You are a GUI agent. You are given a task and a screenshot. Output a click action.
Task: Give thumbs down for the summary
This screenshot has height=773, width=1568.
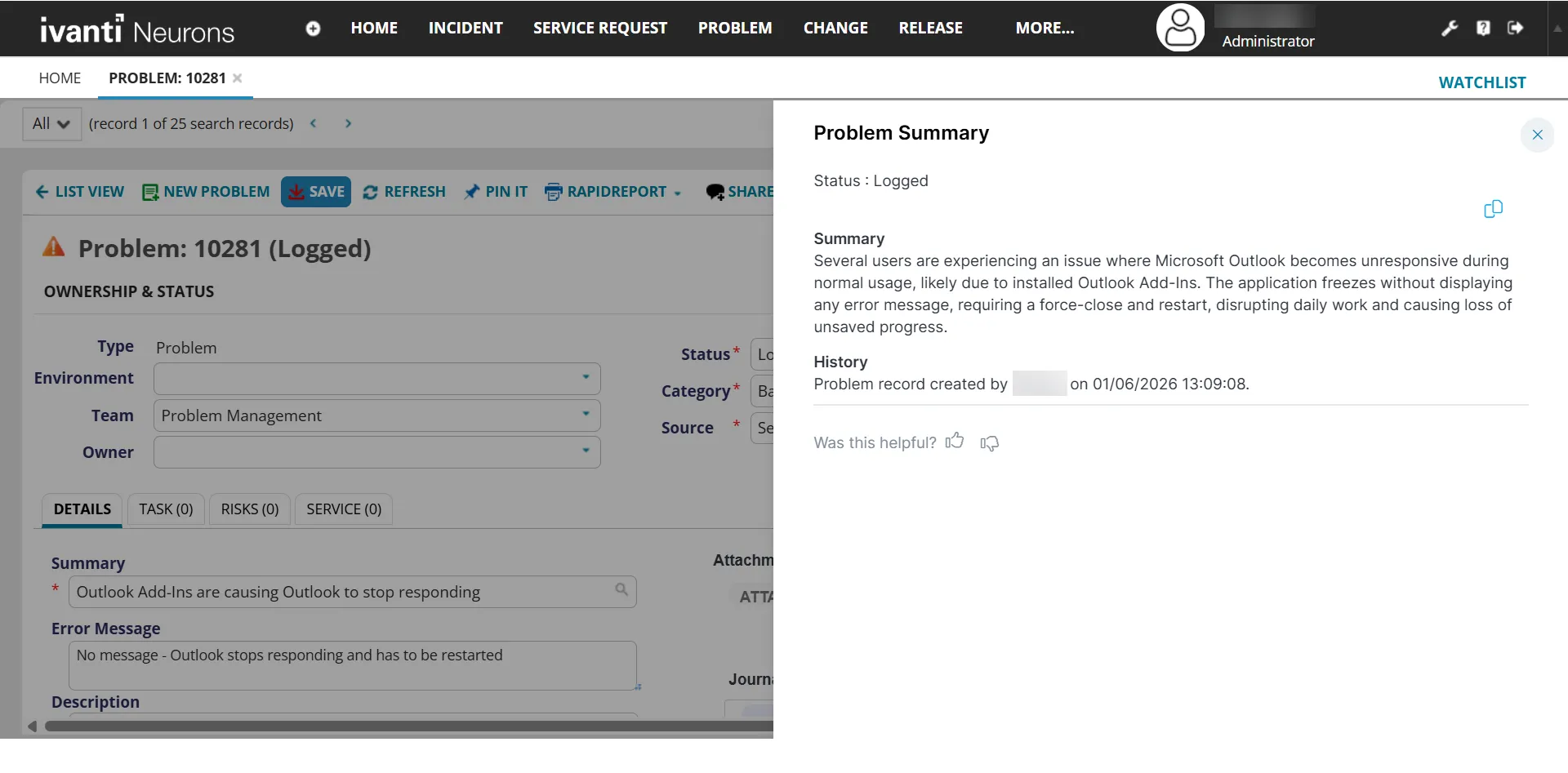(x=989, y=443)
